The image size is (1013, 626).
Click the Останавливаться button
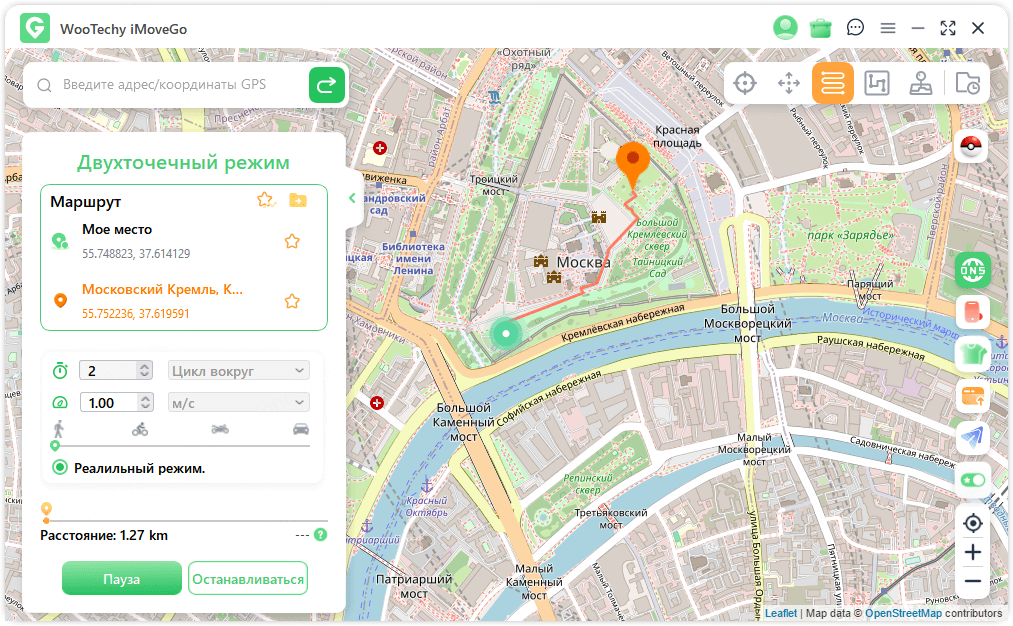point(248,579)
